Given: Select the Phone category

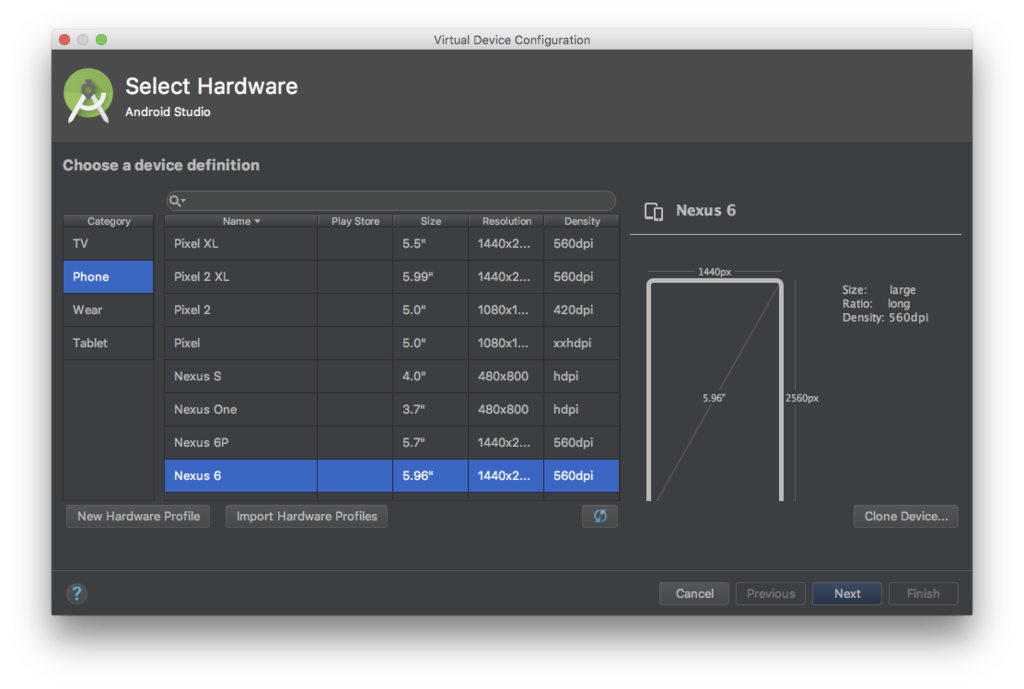Looking at the screenshot, I should point(108,277).
